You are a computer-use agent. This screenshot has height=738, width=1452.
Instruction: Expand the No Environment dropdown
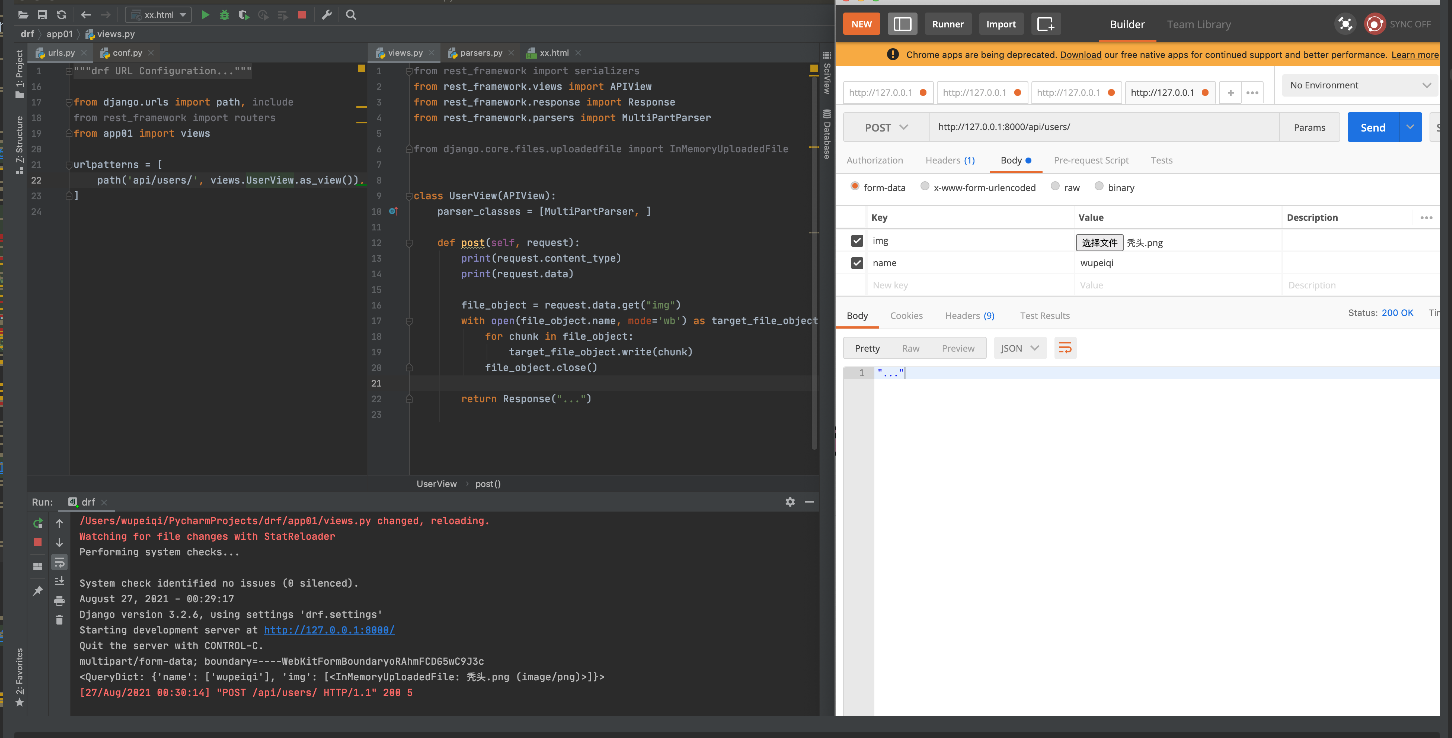point(1360,86)
